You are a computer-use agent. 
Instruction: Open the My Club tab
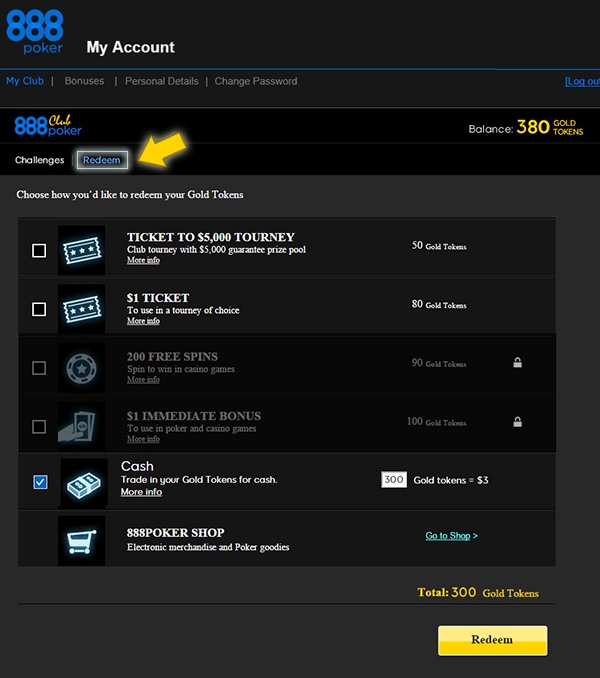tap(25, 81)
